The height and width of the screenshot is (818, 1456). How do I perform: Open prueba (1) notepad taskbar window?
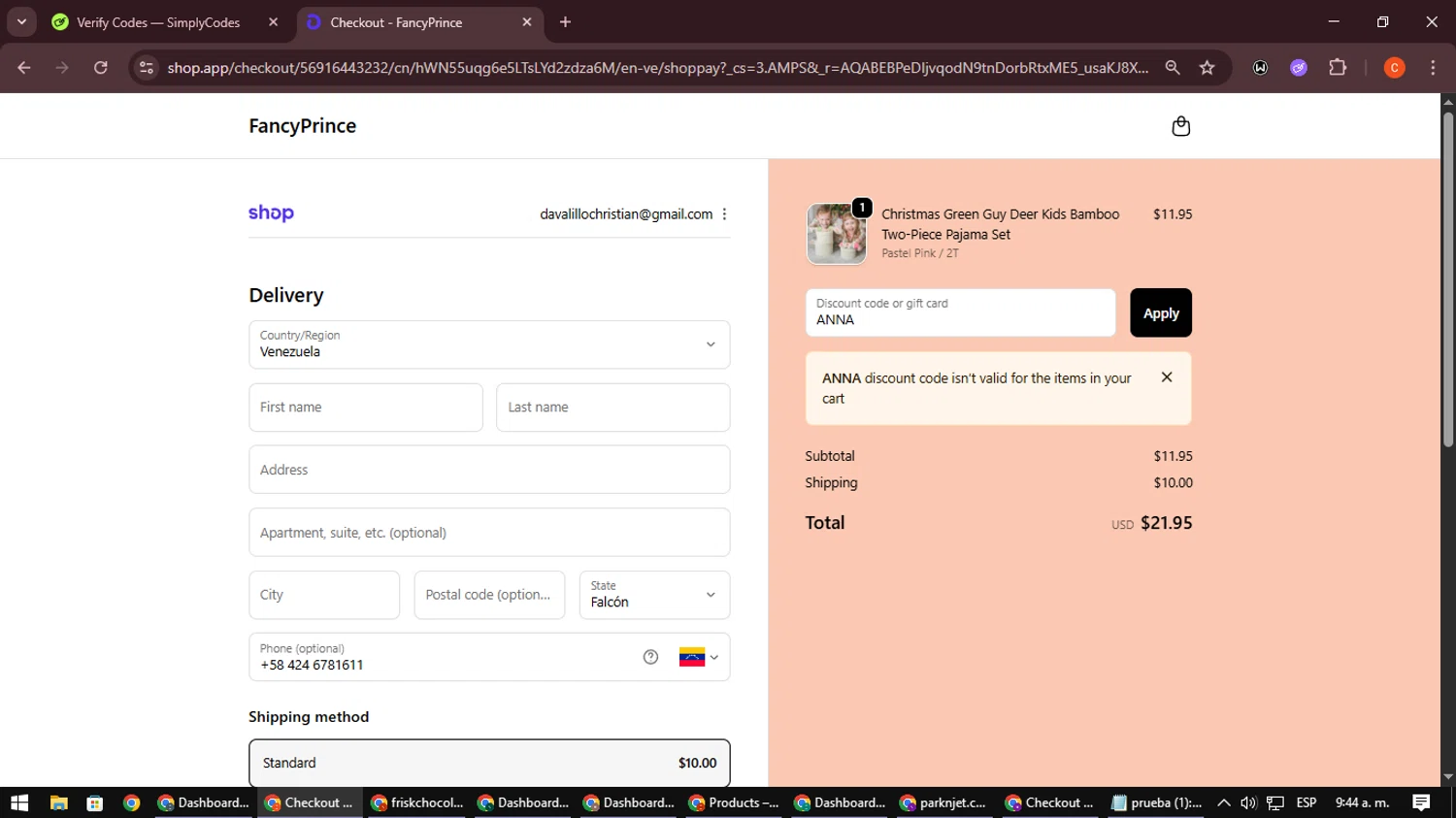[x=1157, y=802]
